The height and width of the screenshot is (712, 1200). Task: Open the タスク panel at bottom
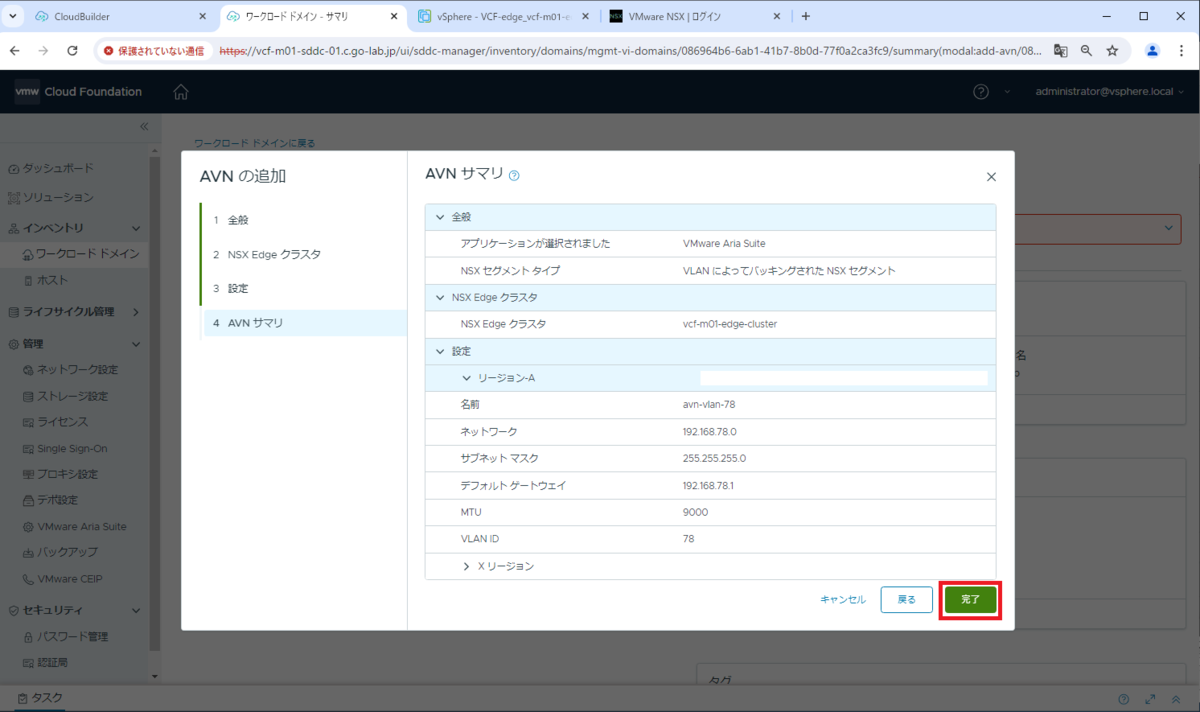(40, 698)
